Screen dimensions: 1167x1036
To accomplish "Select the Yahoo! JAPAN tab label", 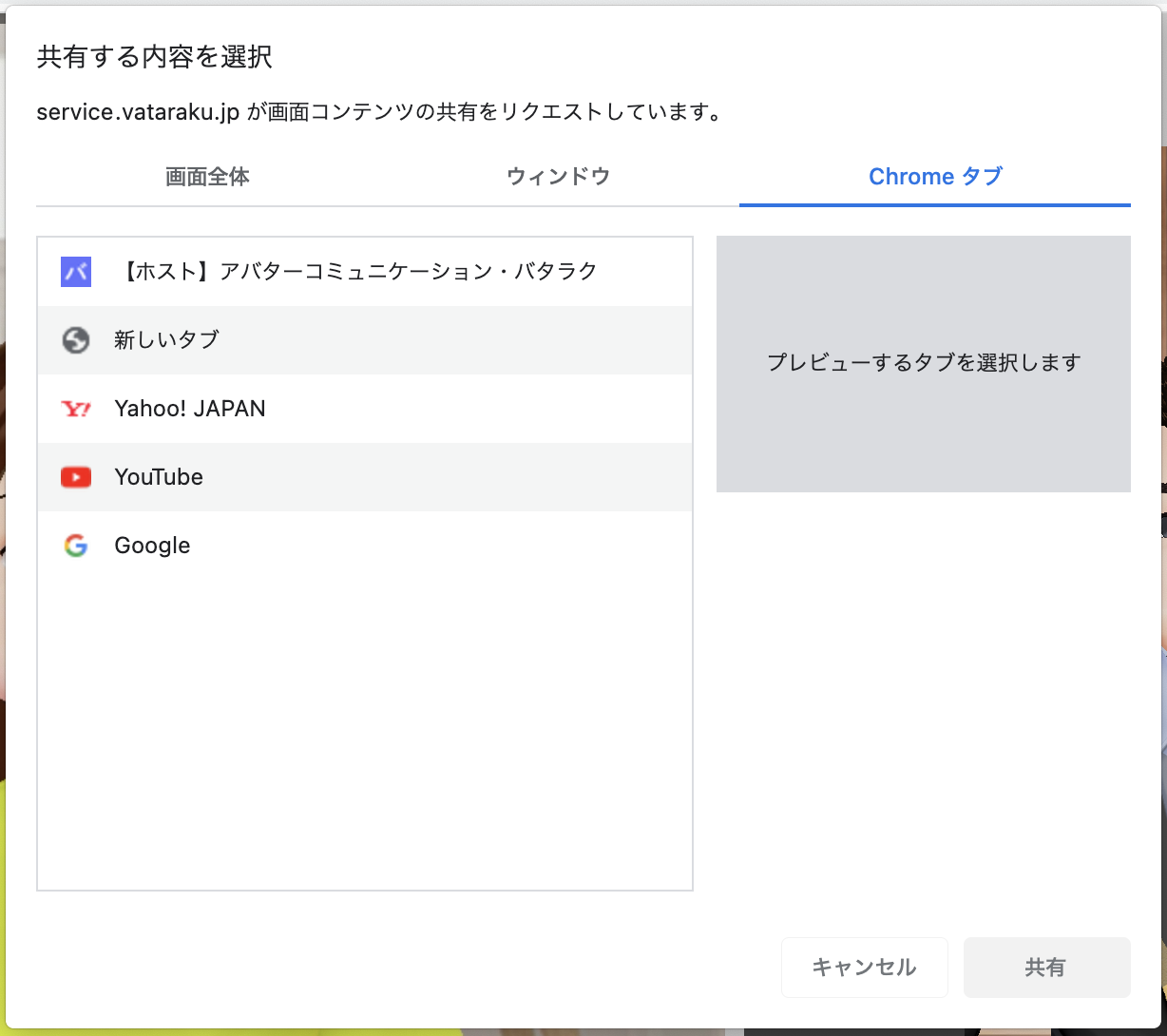I will point(190,409).
